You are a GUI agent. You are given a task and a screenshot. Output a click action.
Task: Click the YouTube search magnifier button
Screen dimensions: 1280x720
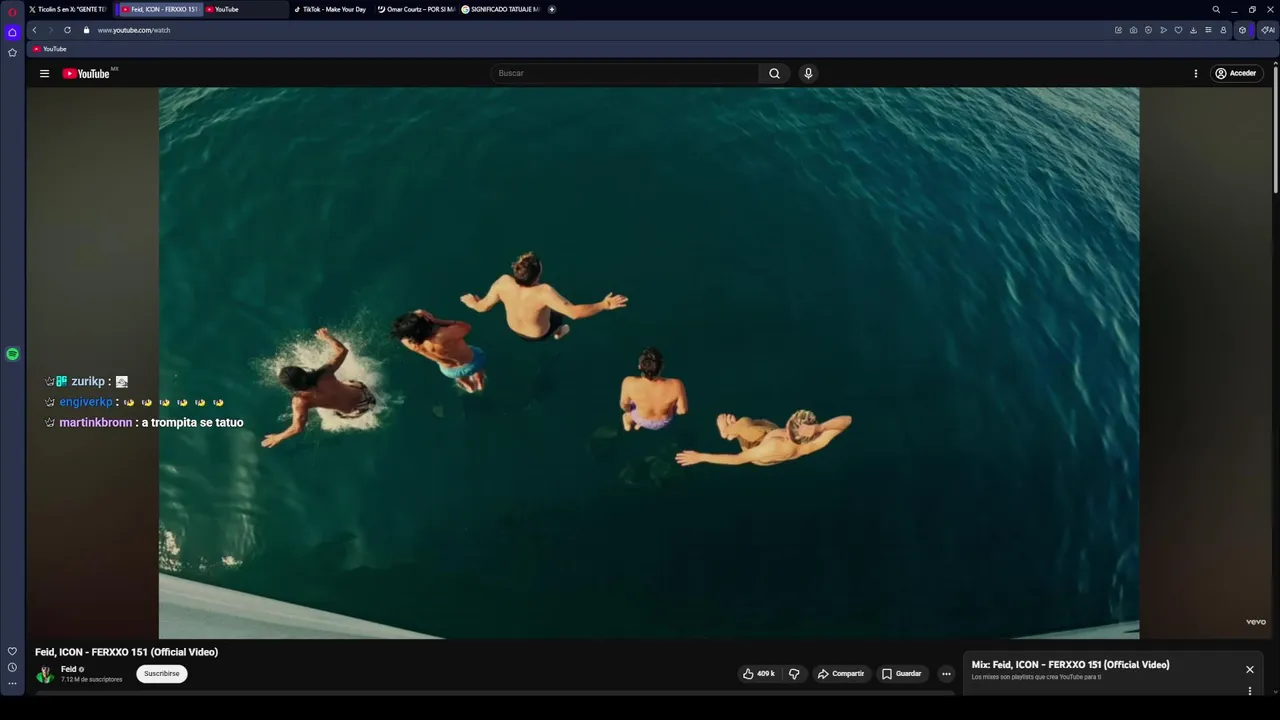coord(774,73)
